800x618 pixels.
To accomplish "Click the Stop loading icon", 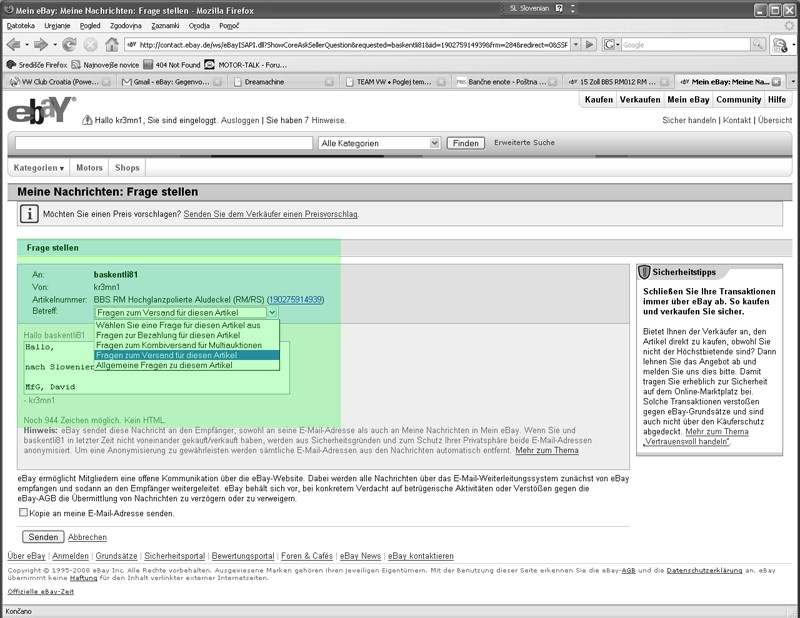I will (90, 45).
